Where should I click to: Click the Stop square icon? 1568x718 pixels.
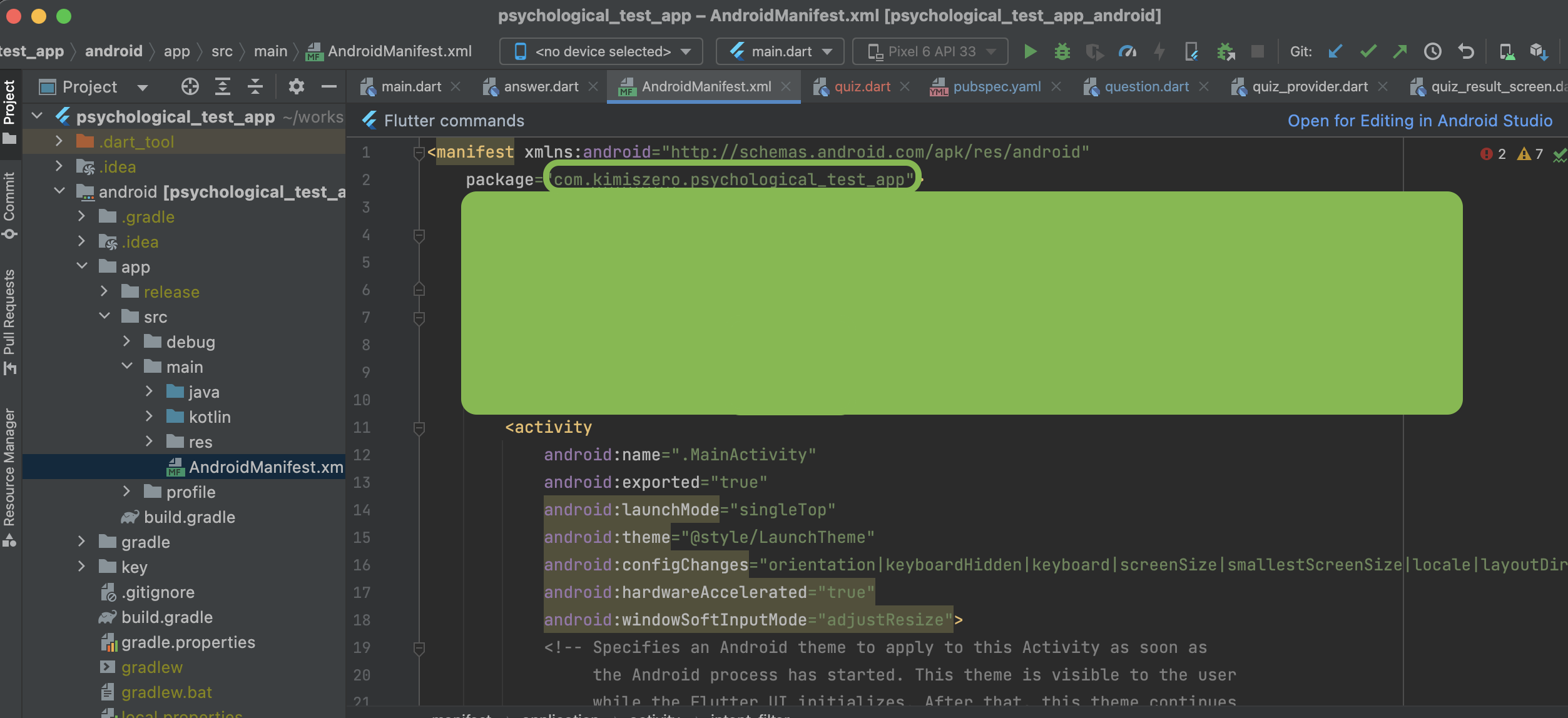coord(1257,51)
